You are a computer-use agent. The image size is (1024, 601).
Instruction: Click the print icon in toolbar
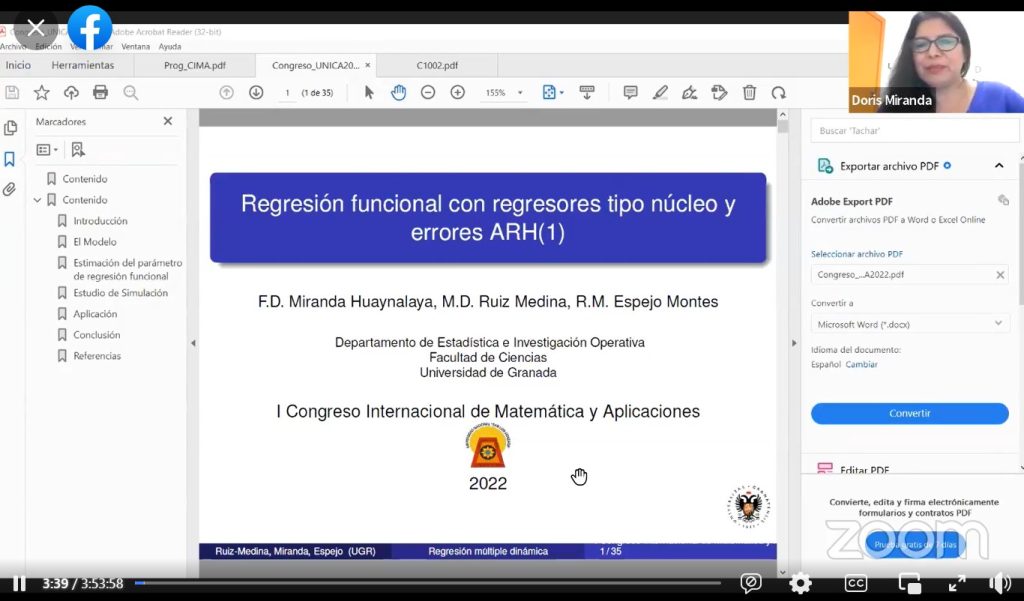coord(100,93)
